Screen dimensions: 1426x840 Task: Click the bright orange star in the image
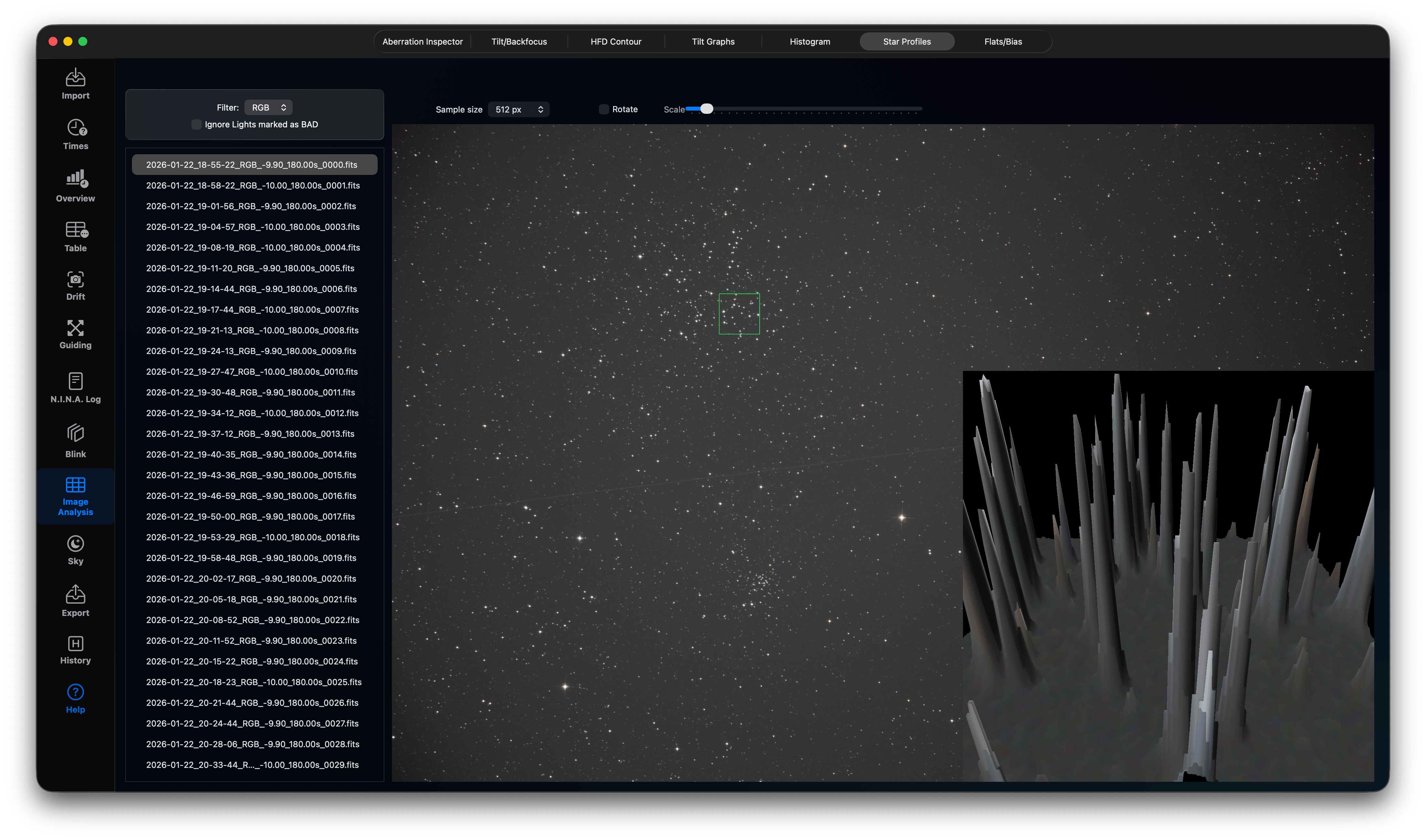(902, 517)
